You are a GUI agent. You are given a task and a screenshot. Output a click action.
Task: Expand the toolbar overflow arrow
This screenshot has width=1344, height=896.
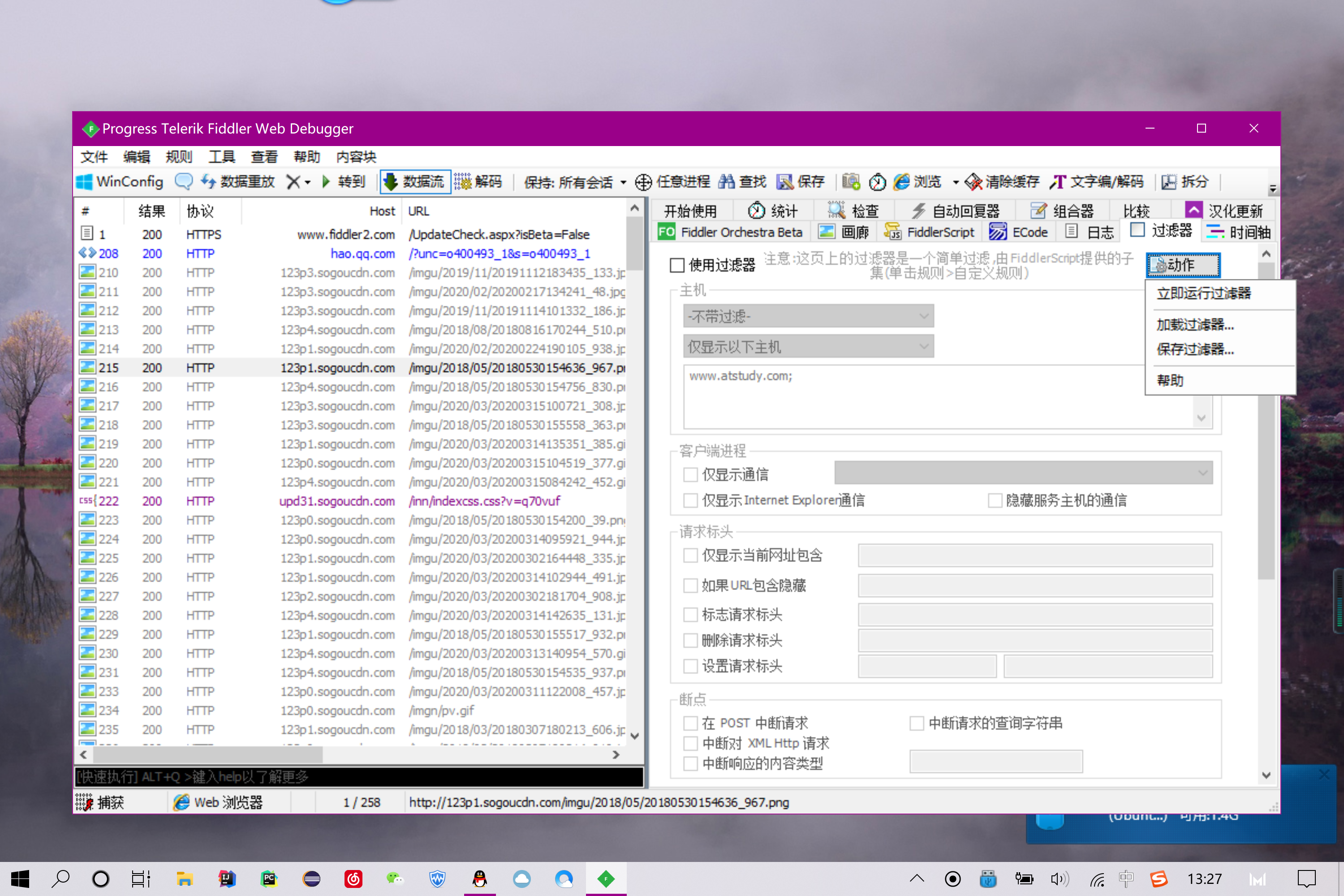pos(1273,189)
